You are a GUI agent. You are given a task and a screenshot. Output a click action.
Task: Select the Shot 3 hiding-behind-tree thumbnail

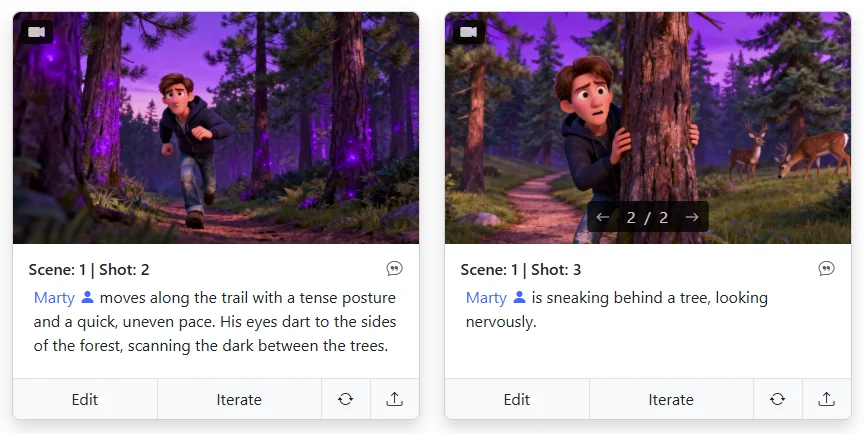point(648,128)
